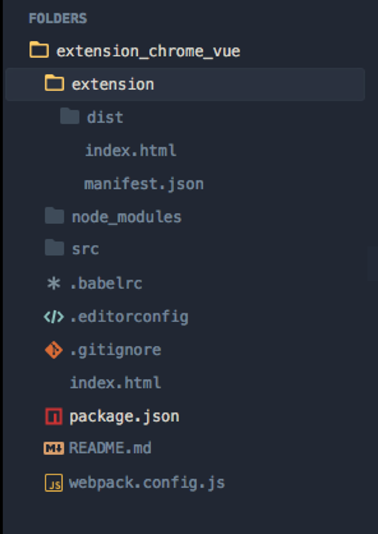Click the open extension folder icon
378x534 pixels.
54,83
